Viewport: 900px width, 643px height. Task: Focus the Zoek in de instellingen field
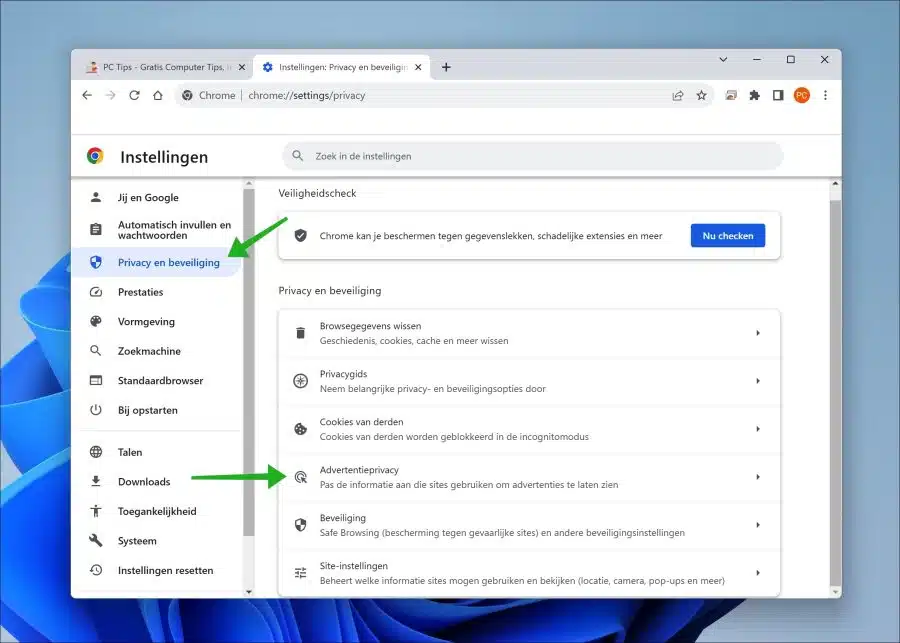pos(532,156)
